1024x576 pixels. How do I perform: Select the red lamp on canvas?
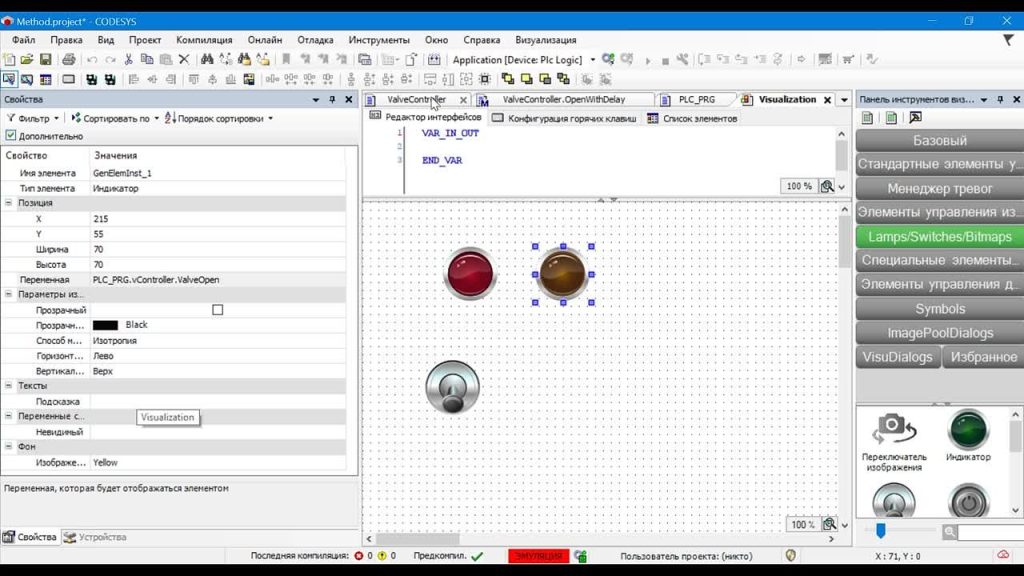click(470, 274)
